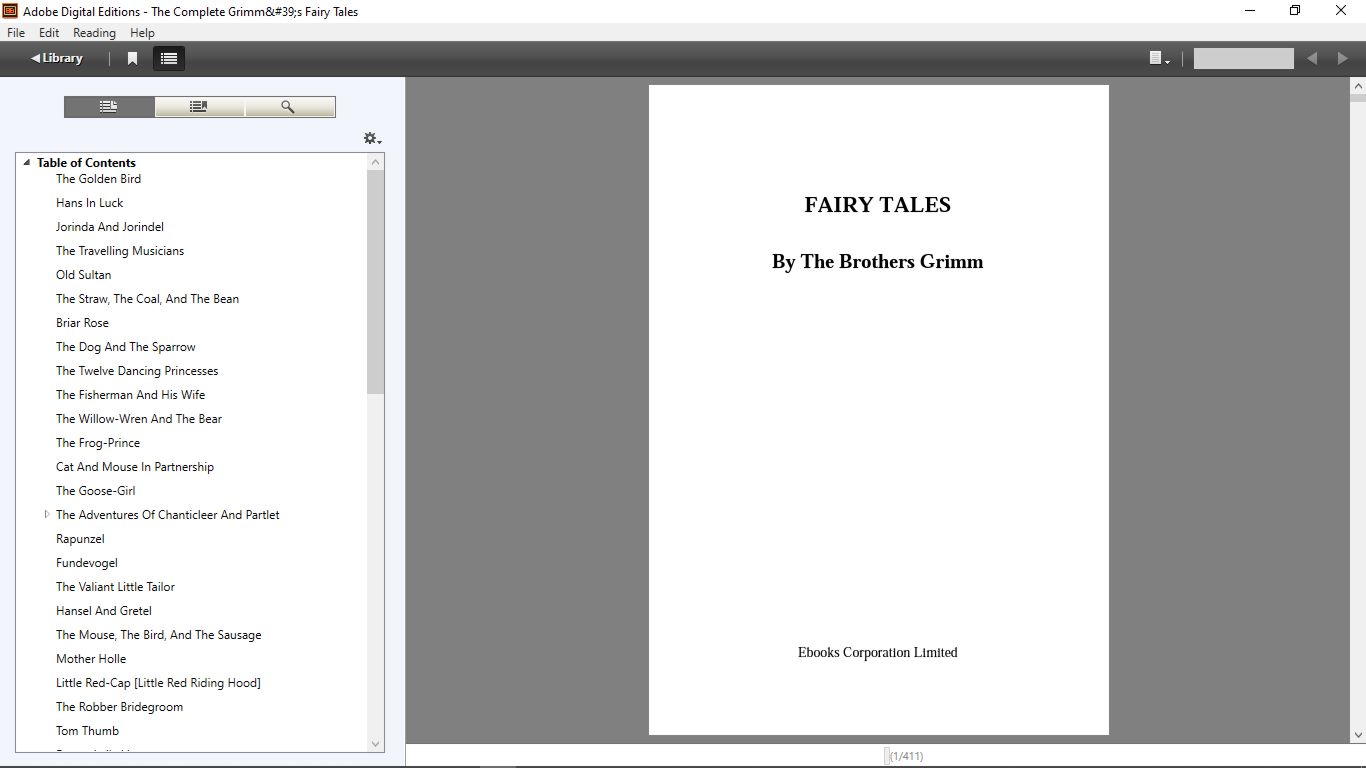Image resolution: width=1366 pixels, height=768 pixels.
Task: Open the Bookmarks panel tab
Action: point(199,107)
